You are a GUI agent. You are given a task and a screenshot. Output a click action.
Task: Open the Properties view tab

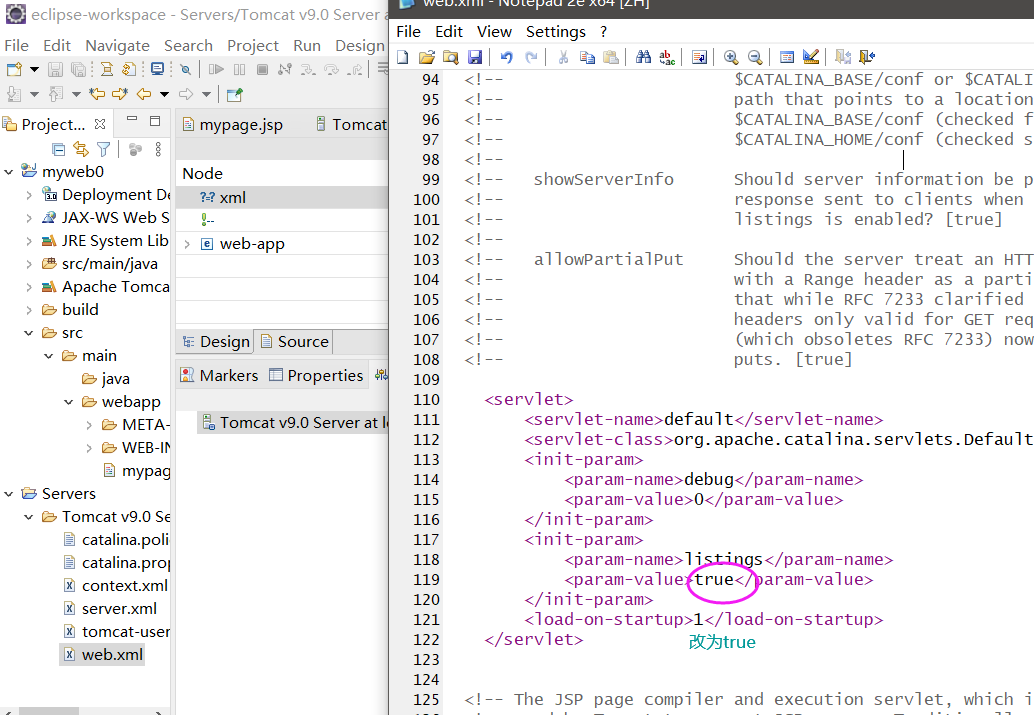click(x=316, y=375)
